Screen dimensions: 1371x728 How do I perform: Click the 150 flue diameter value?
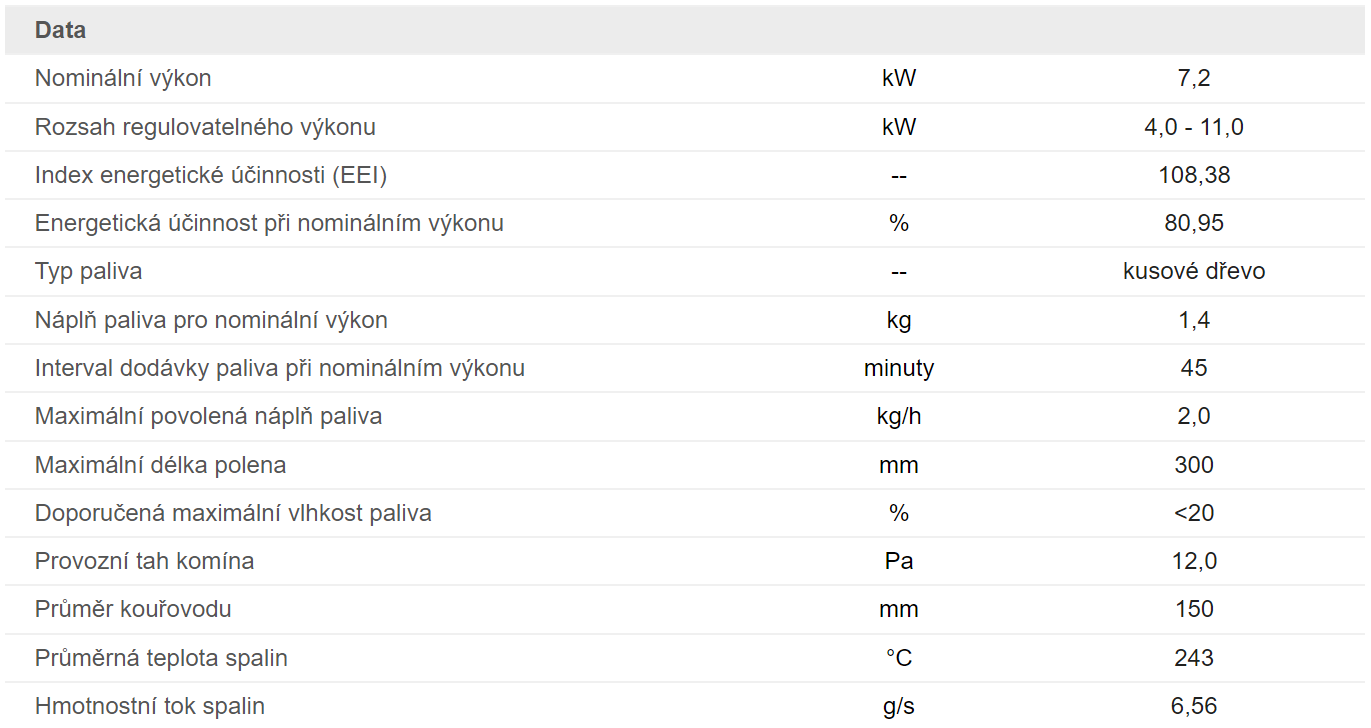point(1194,609)
